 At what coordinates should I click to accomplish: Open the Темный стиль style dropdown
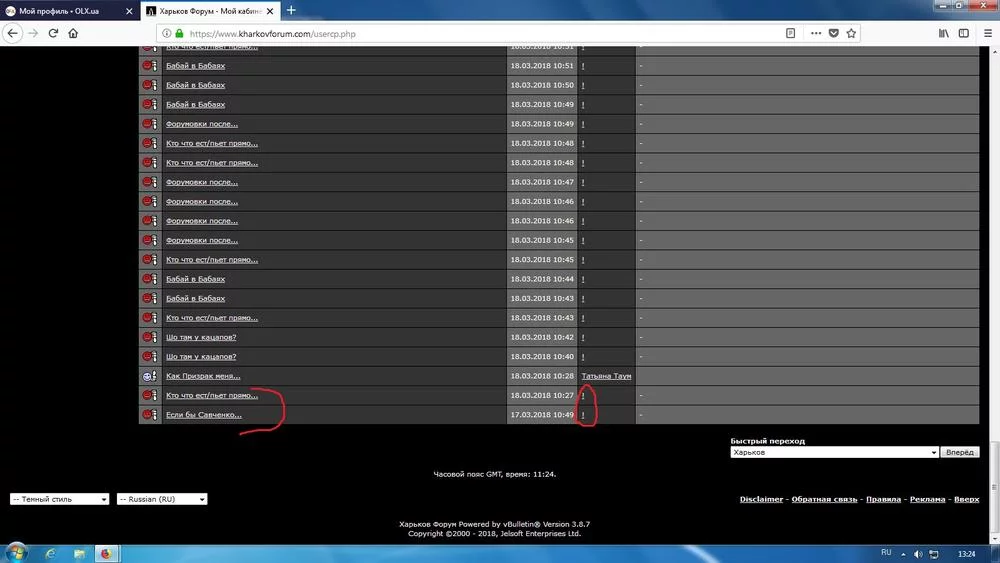[59, 499]
